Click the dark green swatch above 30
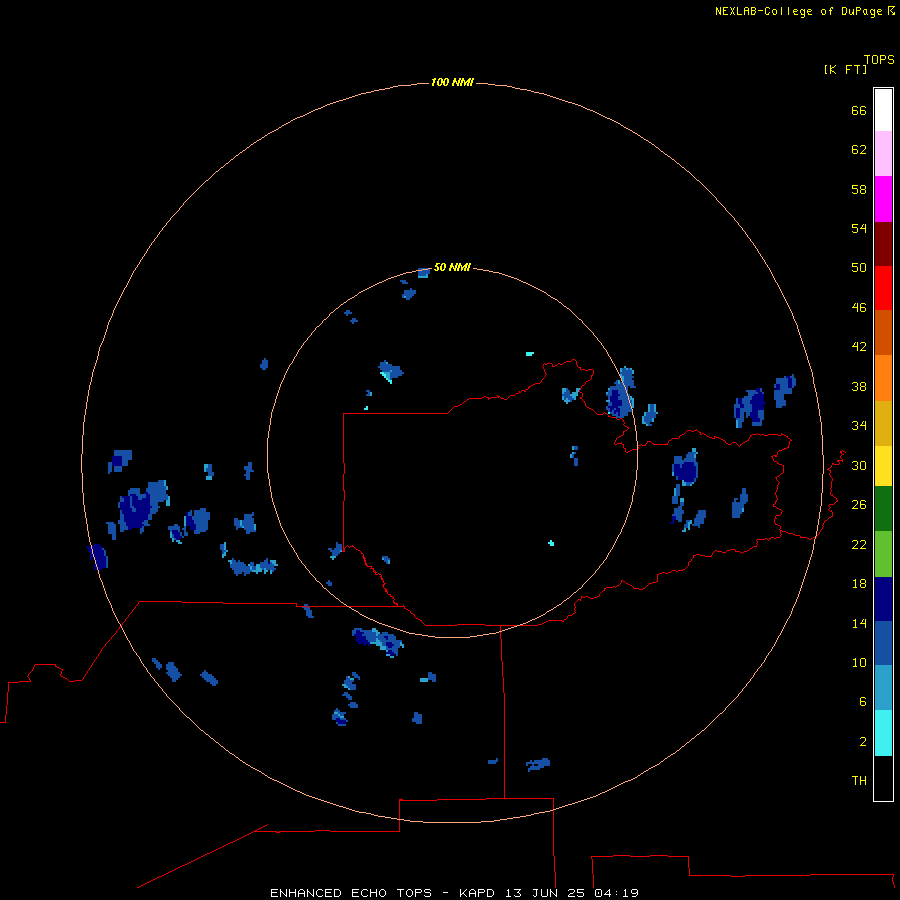Viewport: 900px width, 900px height. [x=883, y=509]
